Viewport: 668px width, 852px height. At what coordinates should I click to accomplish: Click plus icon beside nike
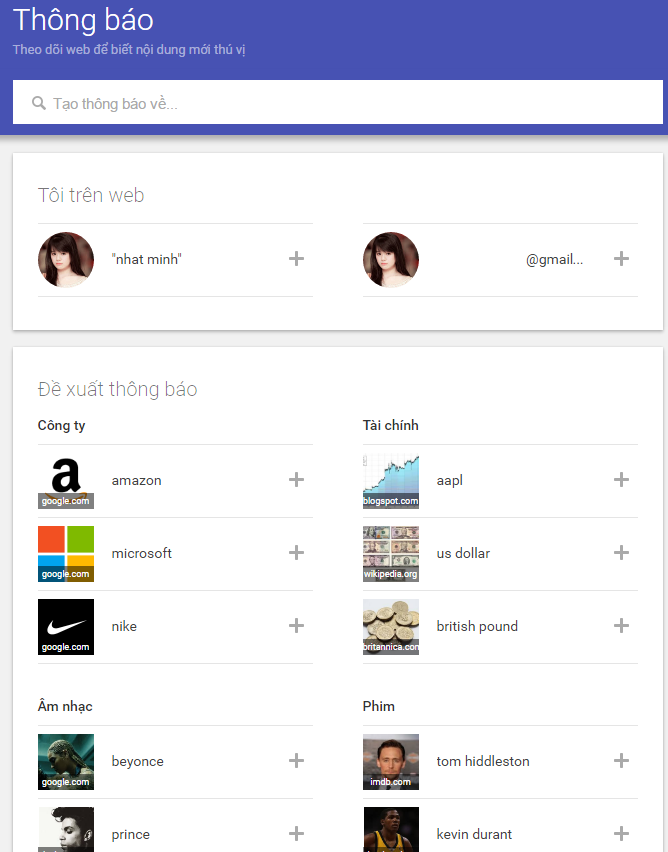(x=296, y=626)
